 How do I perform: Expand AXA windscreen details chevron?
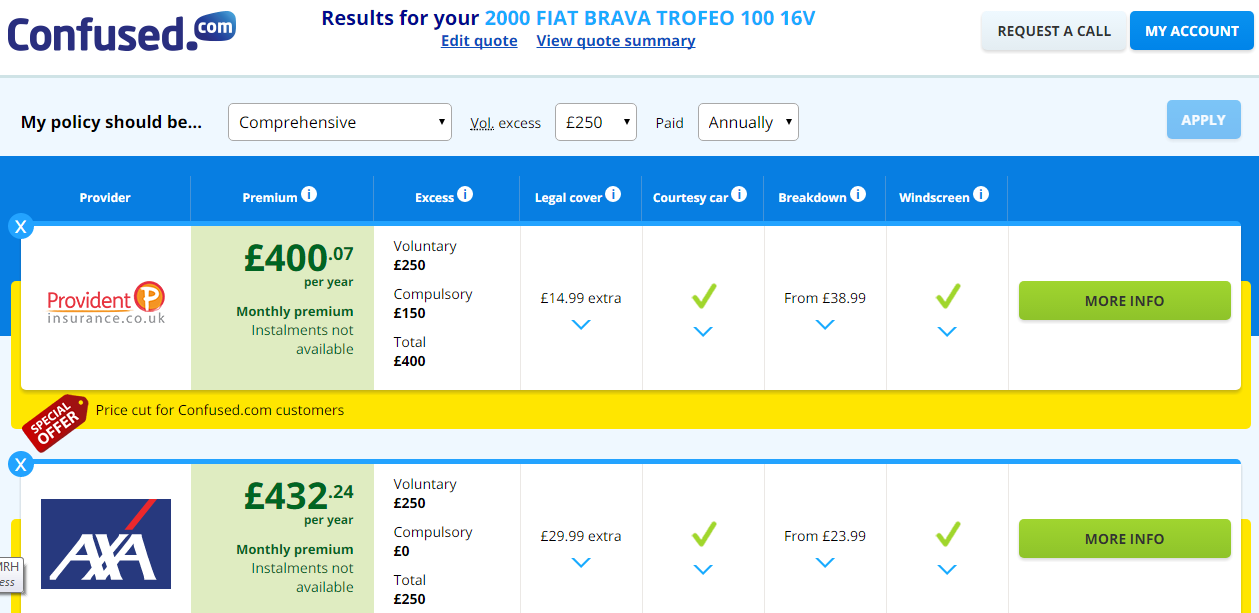947,570
